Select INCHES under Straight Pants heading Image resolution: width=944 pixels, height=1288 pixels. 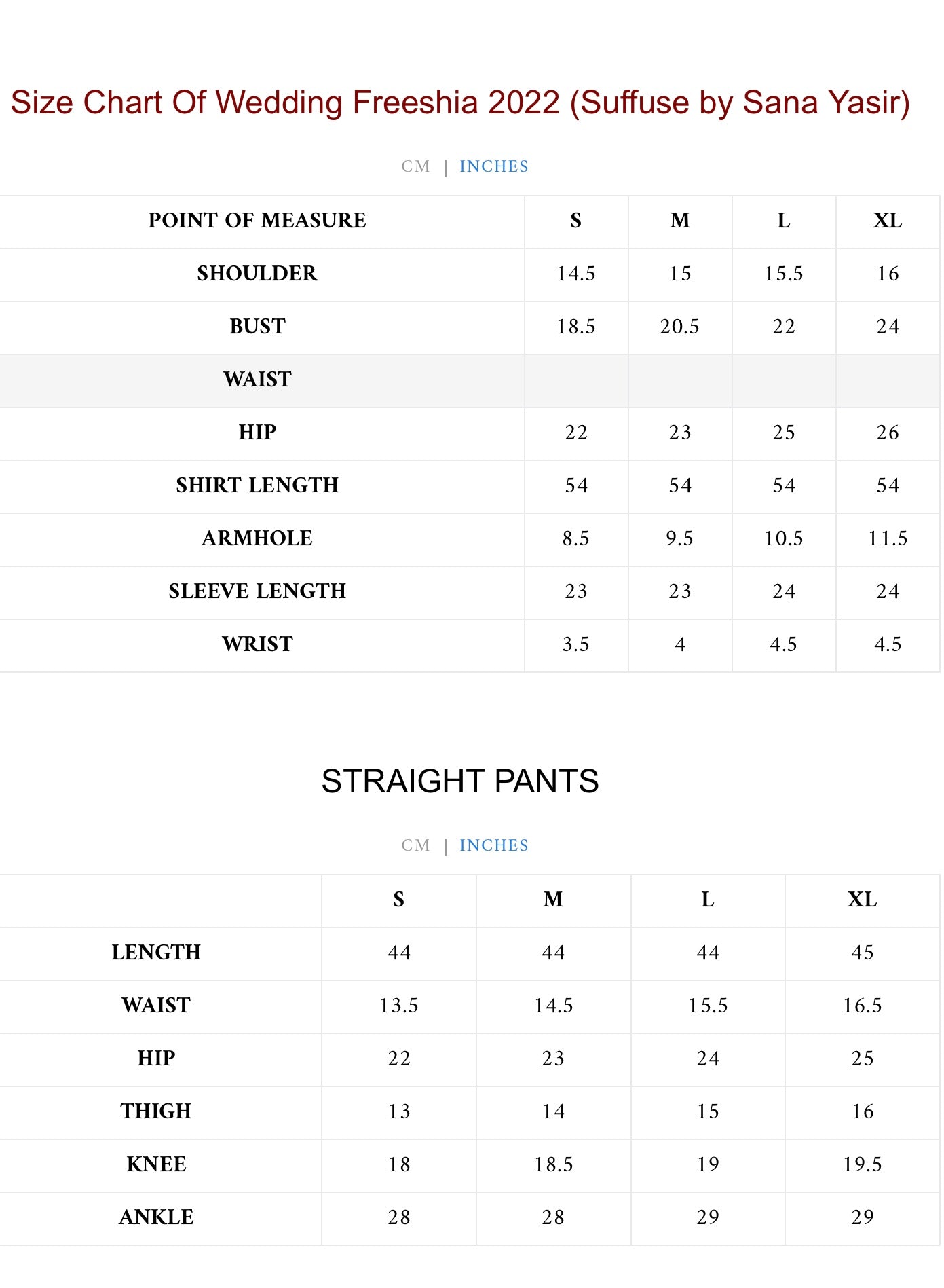pos(493,845)
